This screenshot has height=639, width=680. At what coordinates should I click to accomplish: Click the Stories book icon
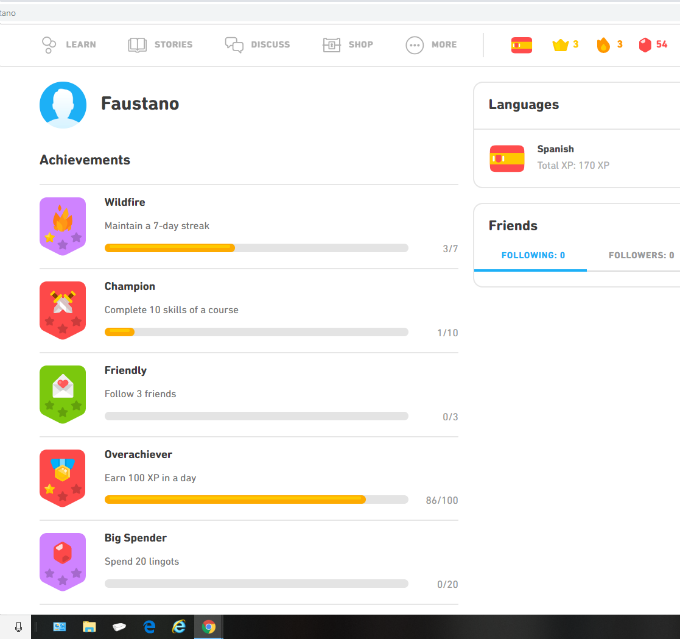click(x=137, y=45)
